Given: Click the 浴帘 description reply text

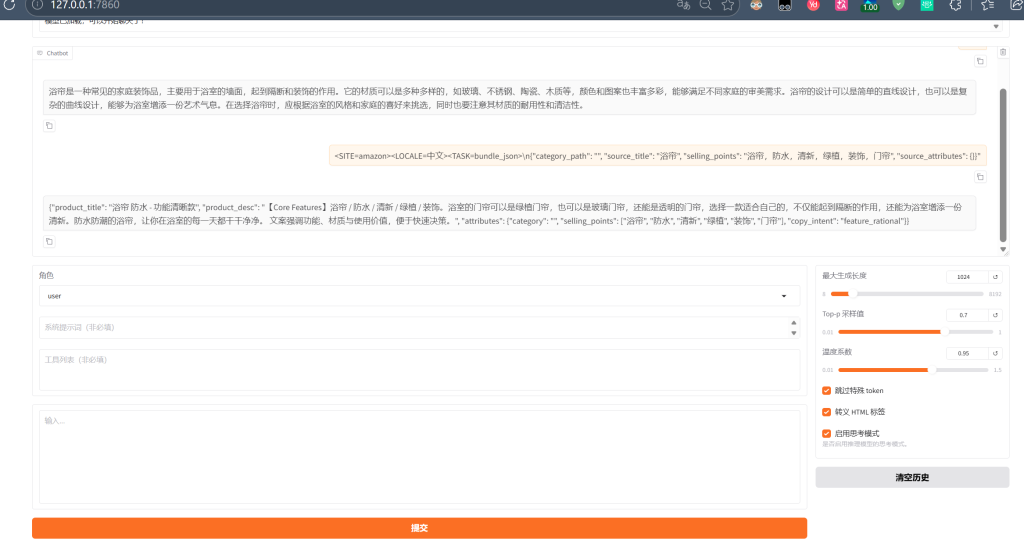Looking at the screenshot, I should point(509,98).
